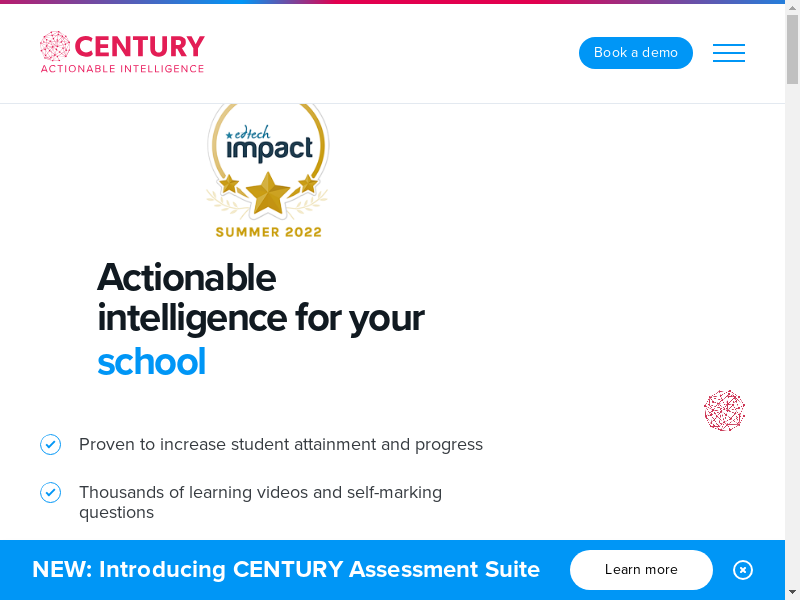Image resolution: width=800 pixels, height=600 pixels.
Task: Click the blue word "school" in the headline
Action: click(x=151, y=362)
